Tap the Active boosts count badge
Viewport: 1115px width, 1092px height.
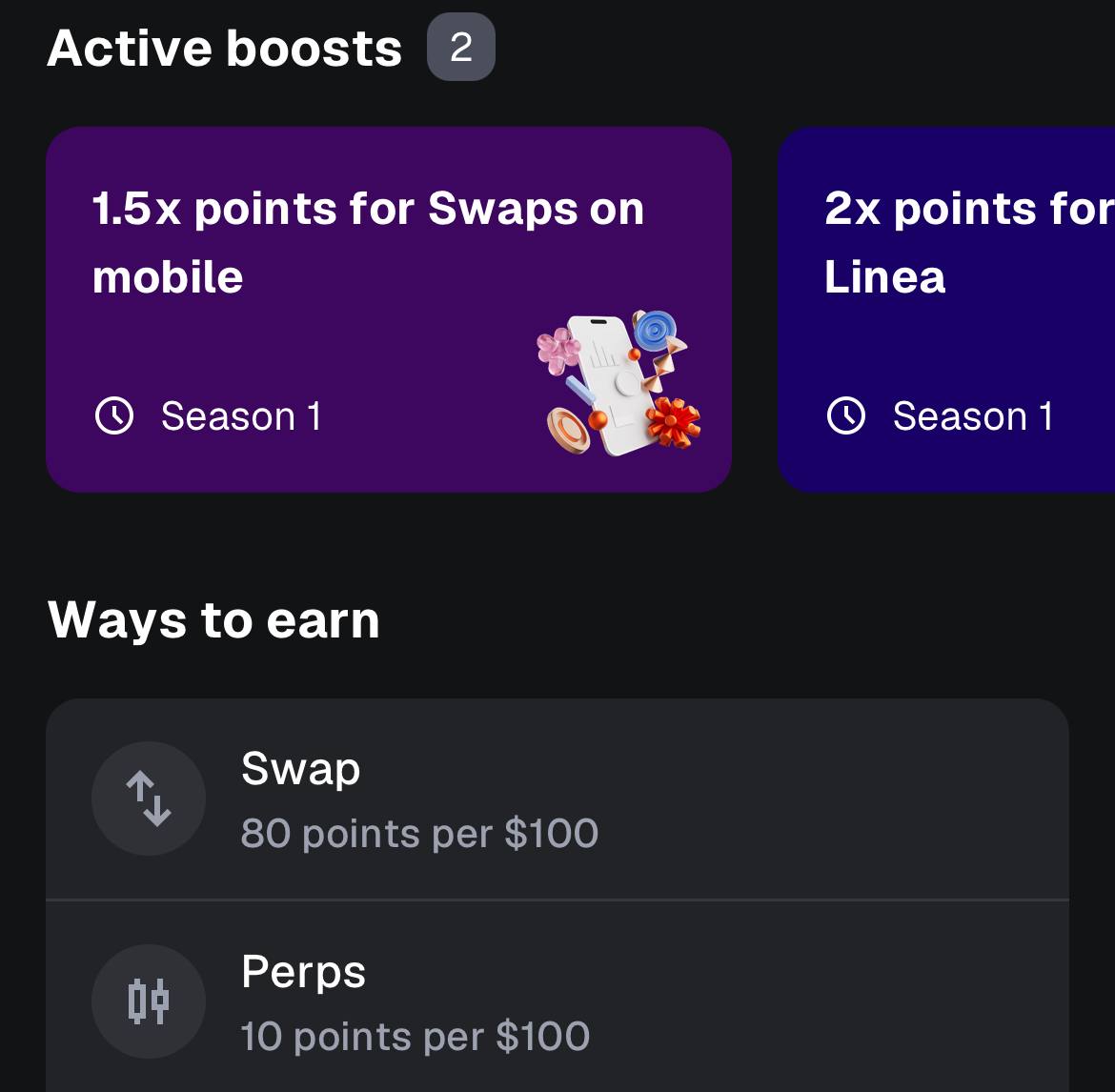point(461,47)
